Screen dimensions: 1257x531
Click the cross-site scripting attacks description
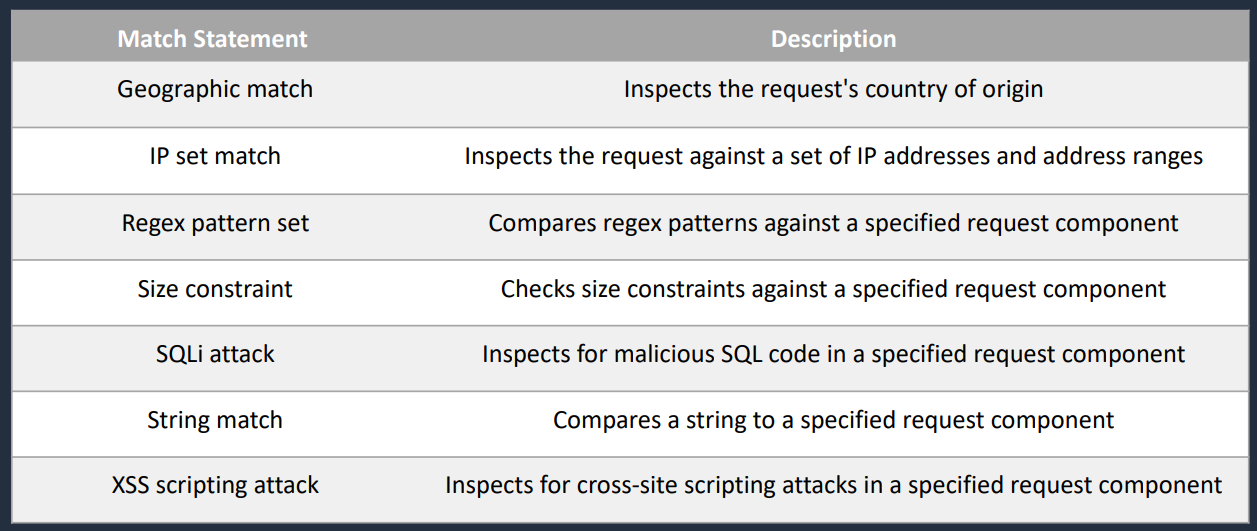tap(833, 486)
